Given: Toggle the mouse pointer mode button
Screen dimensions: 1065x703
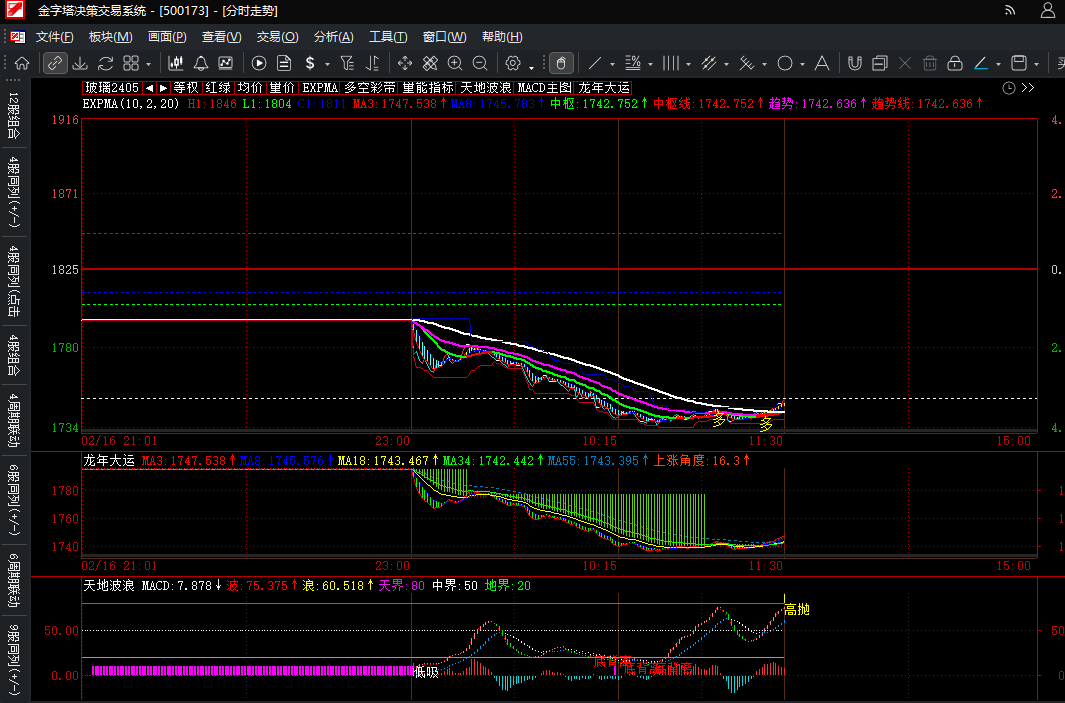Looking at the screenshot, I should pos(560,63).
